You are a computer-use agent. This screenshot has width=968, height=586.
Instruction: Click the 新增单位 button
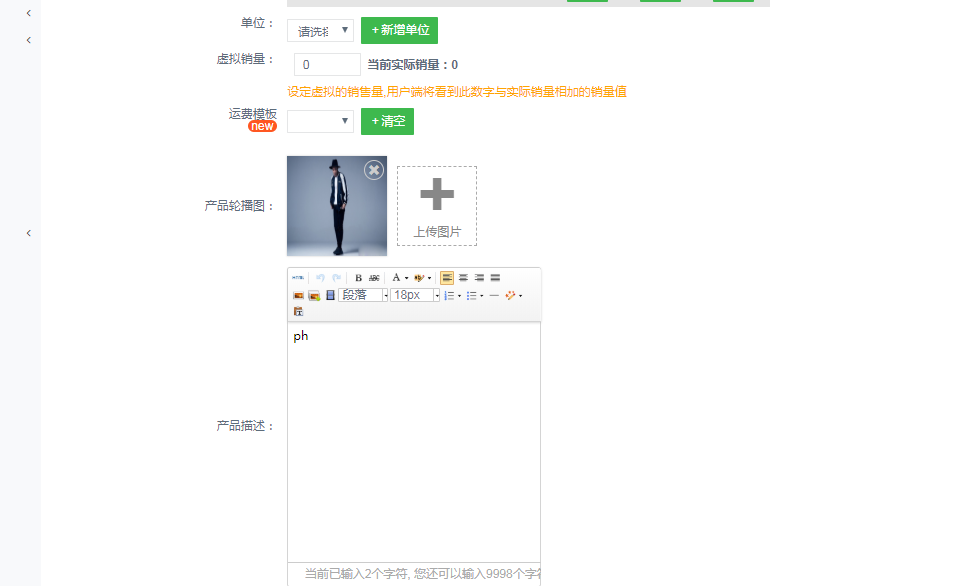(399, 31)
